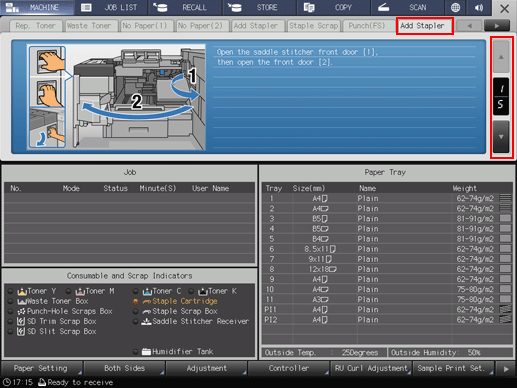This screenshot has width=517, height=388.
Task: Click the first hand illustration thumbnail
Action: pos(47,61)
